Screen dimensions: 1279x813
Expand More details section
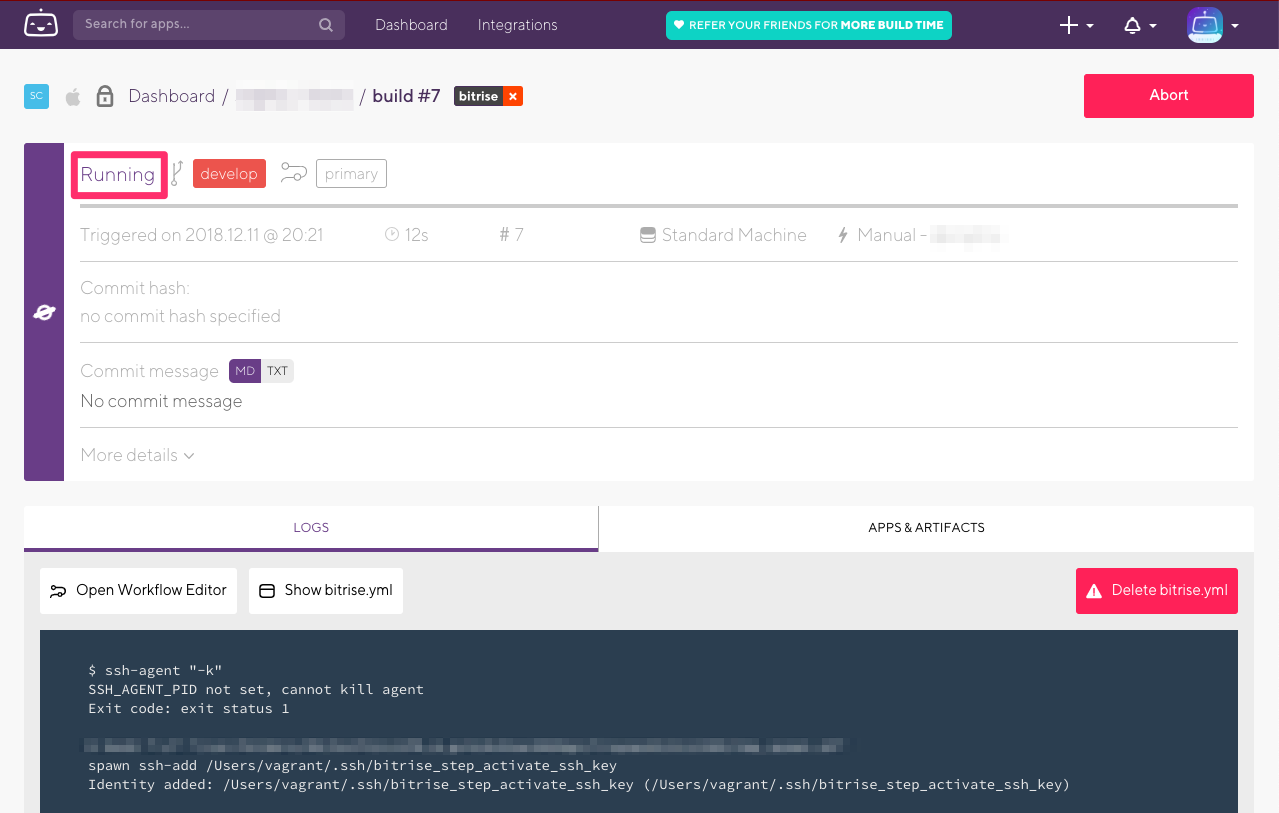click(x=137, y=455)
